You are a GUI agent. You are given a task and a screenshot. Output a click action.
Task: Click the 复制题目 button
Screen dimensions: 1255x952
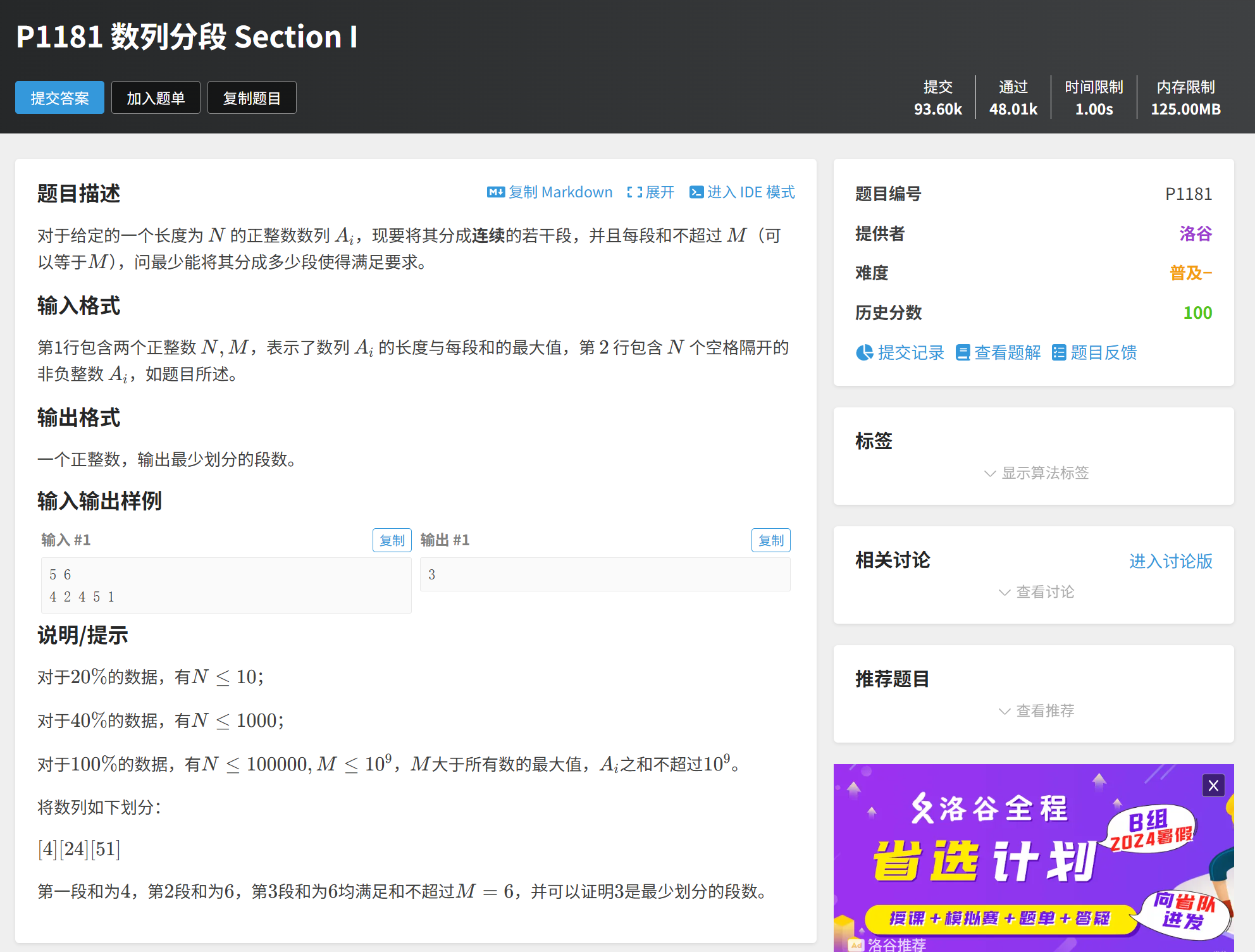pos(252,98)
